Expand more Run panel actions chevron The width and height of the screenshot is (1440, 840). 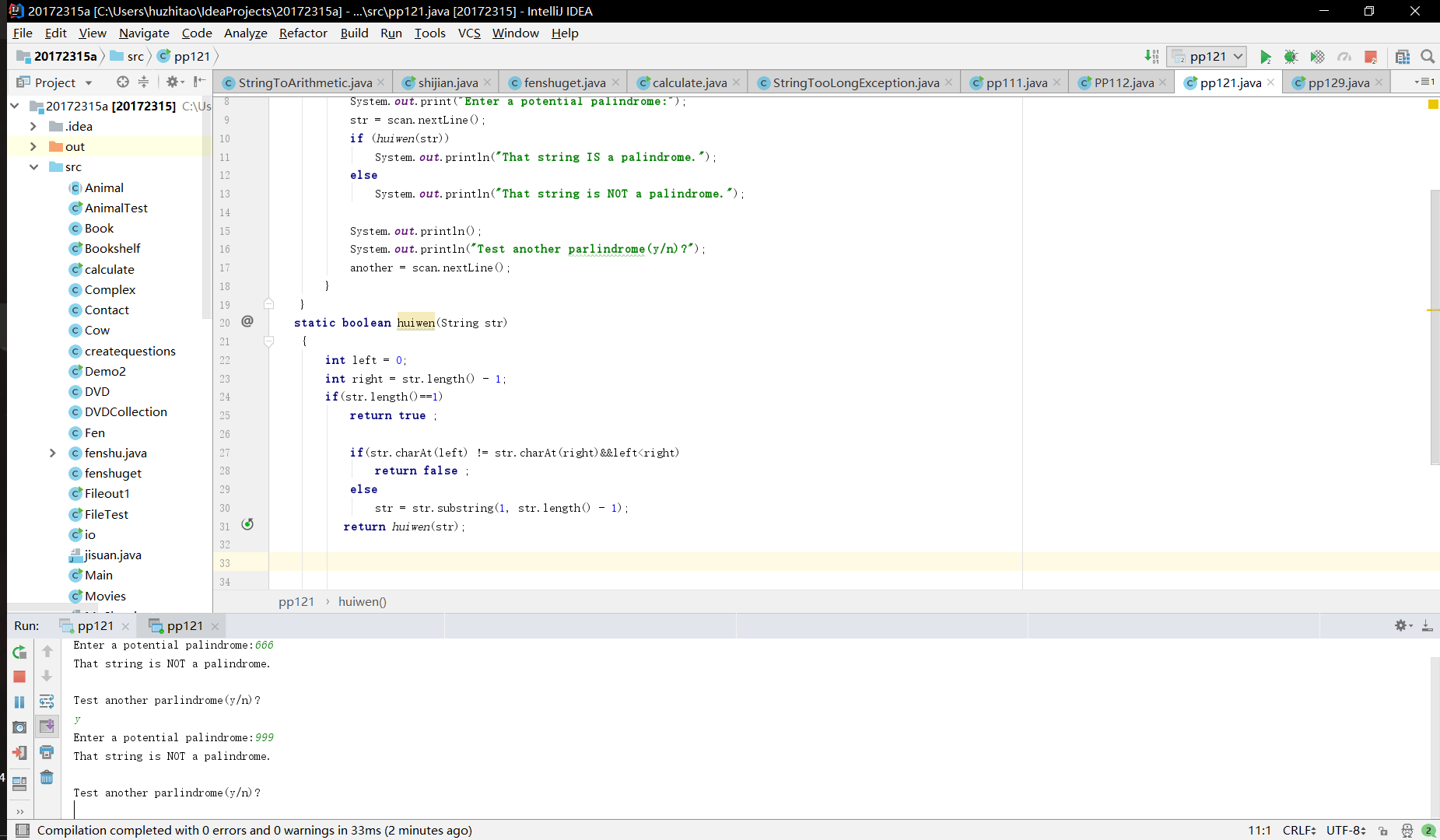[19, 811]
